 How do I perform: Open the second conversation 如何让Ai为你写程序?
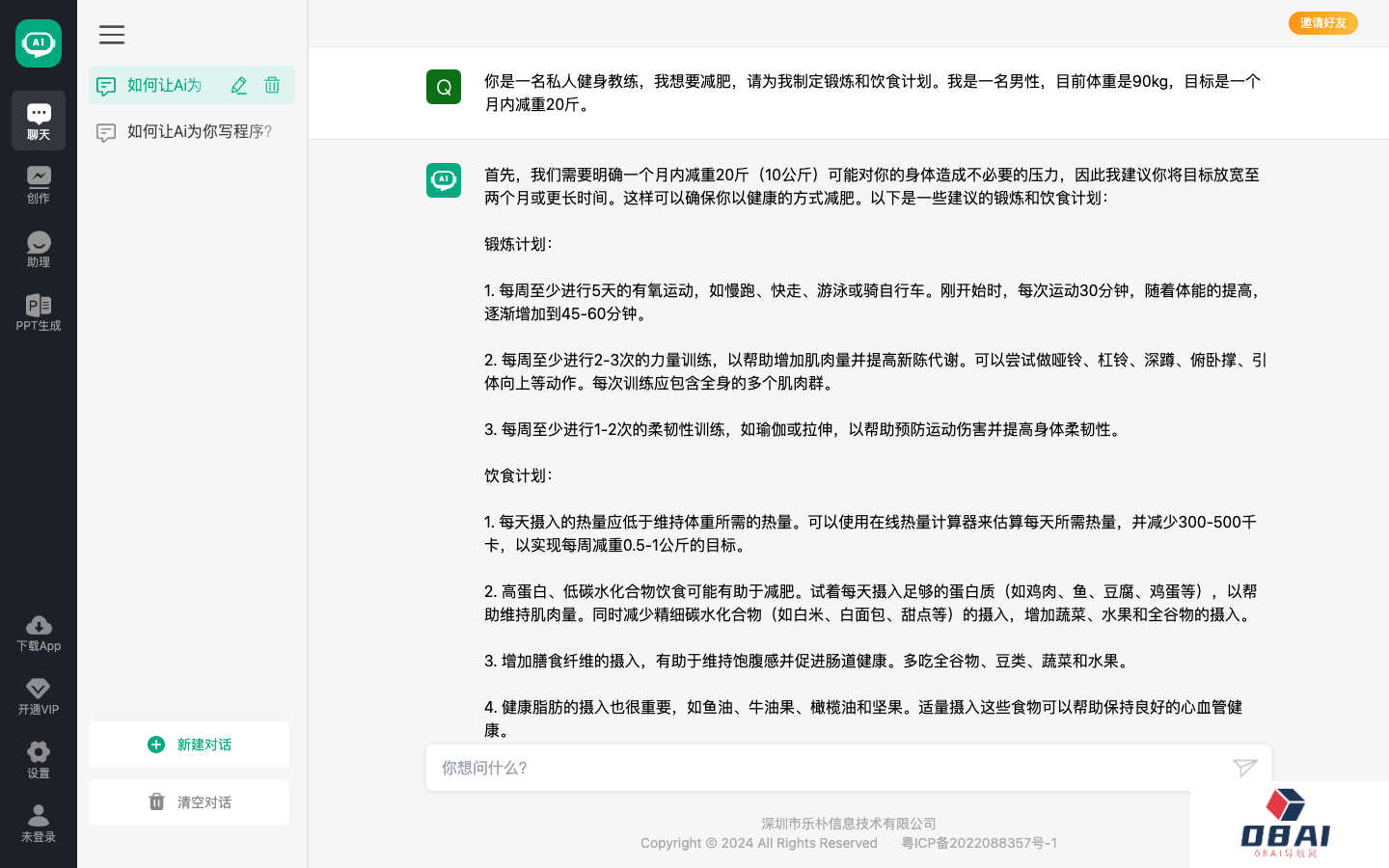pos(199,132)
